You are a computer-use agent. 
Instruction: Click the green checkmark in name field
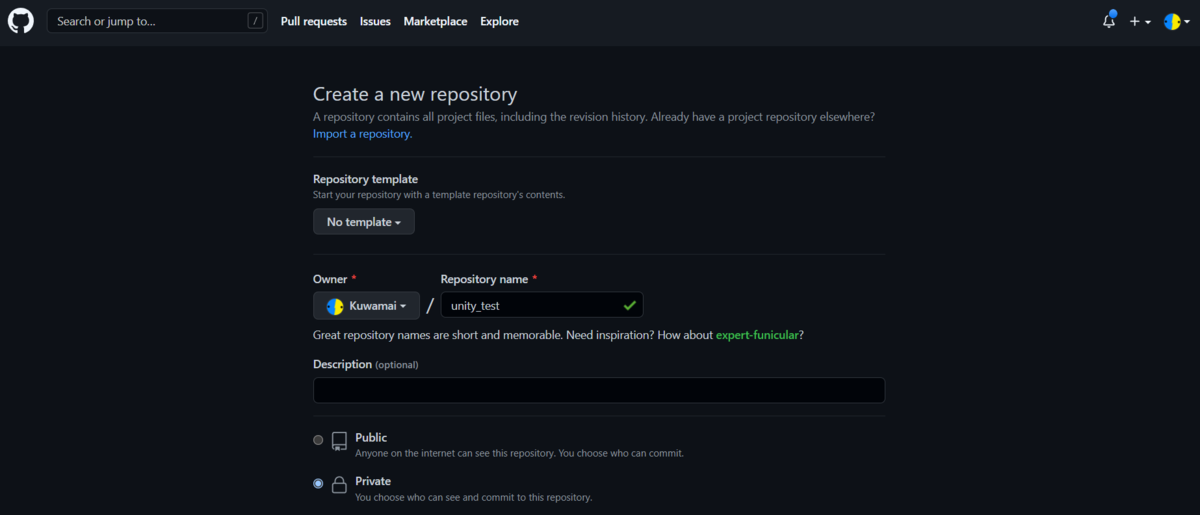click(630, 305)
